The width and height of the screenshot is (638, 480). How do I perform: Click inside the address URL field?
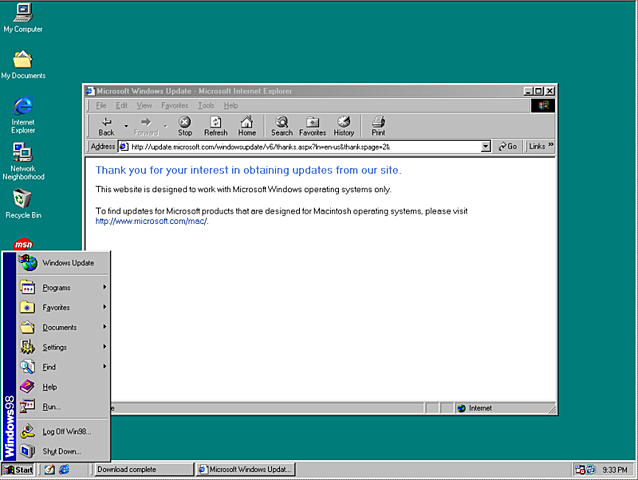point(304,146)
